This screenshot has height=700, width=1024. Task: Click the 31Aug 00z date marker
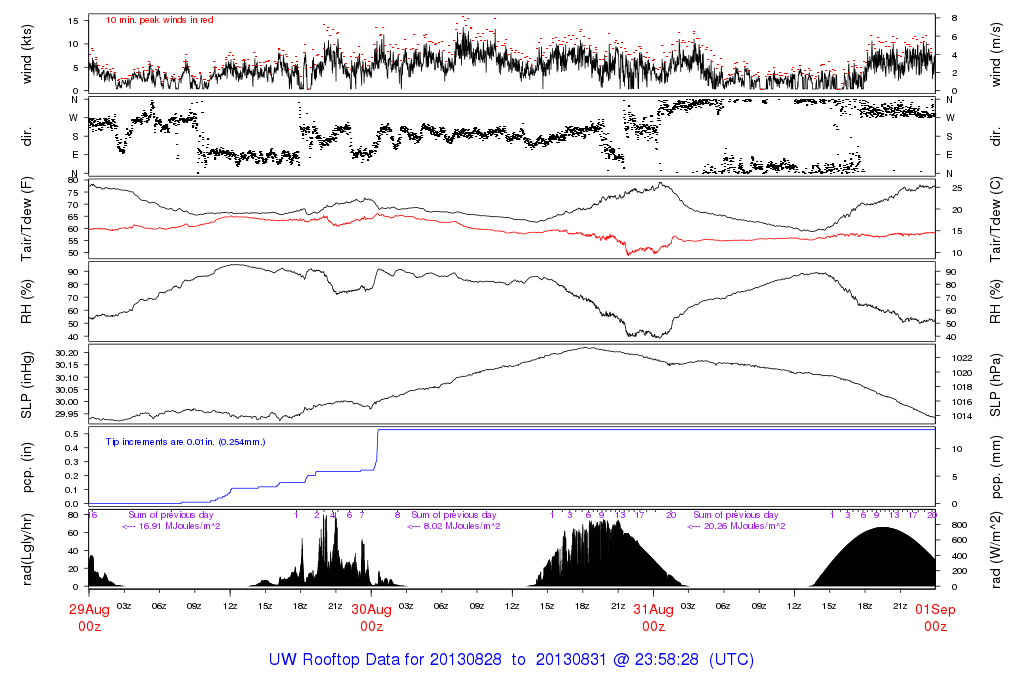[653, 617]
